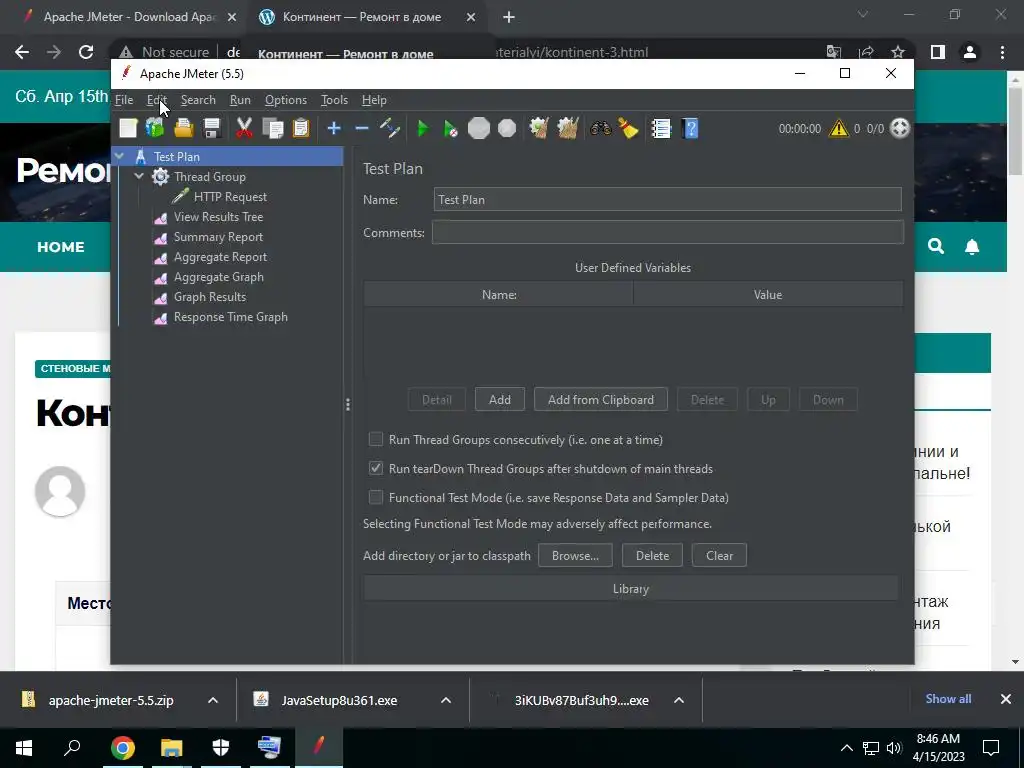Click the gray Stop icon
The height and width of the screenshot is (768, 1024).
click(479, 128)
